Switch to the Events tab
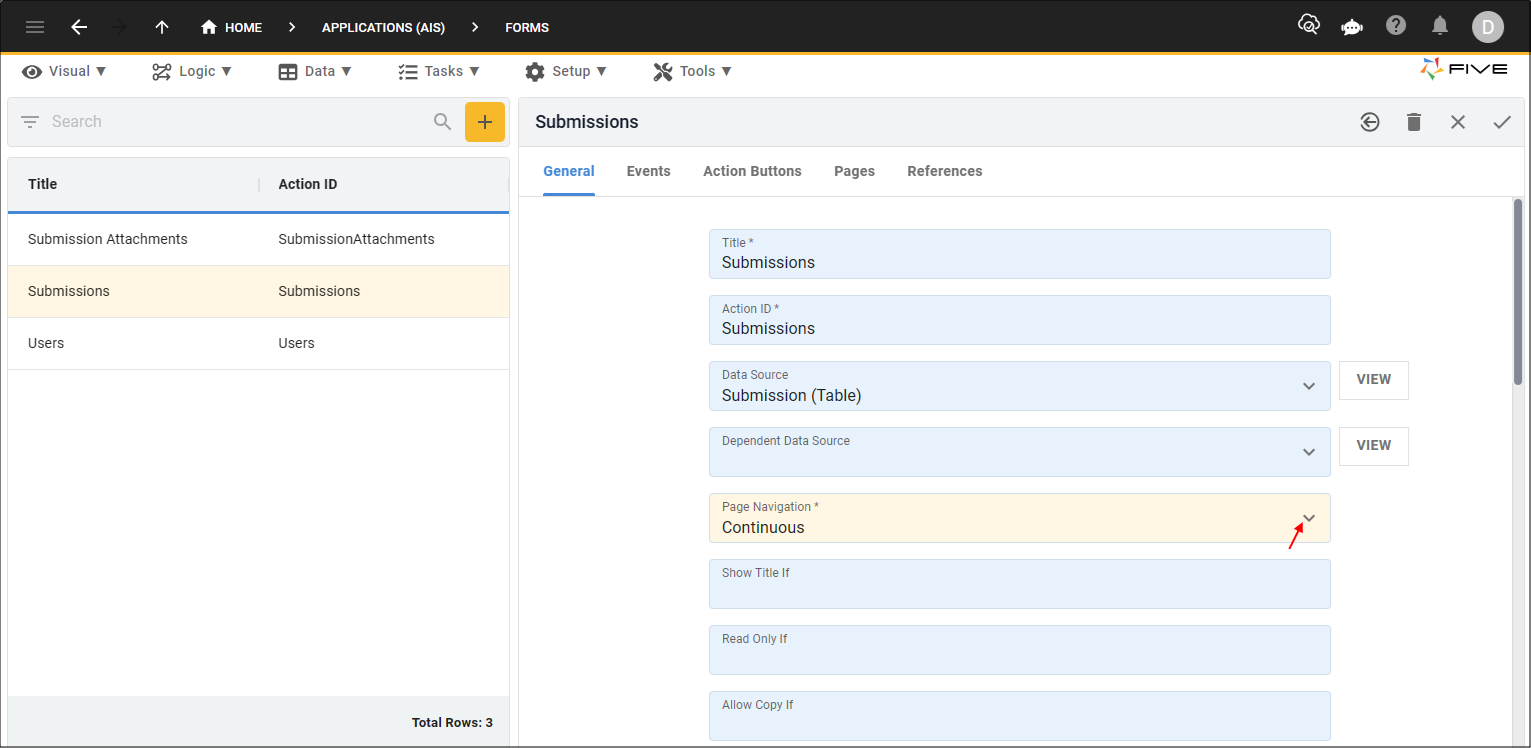This screenshot has width=1531, height=748. click(x=648, y=171)
